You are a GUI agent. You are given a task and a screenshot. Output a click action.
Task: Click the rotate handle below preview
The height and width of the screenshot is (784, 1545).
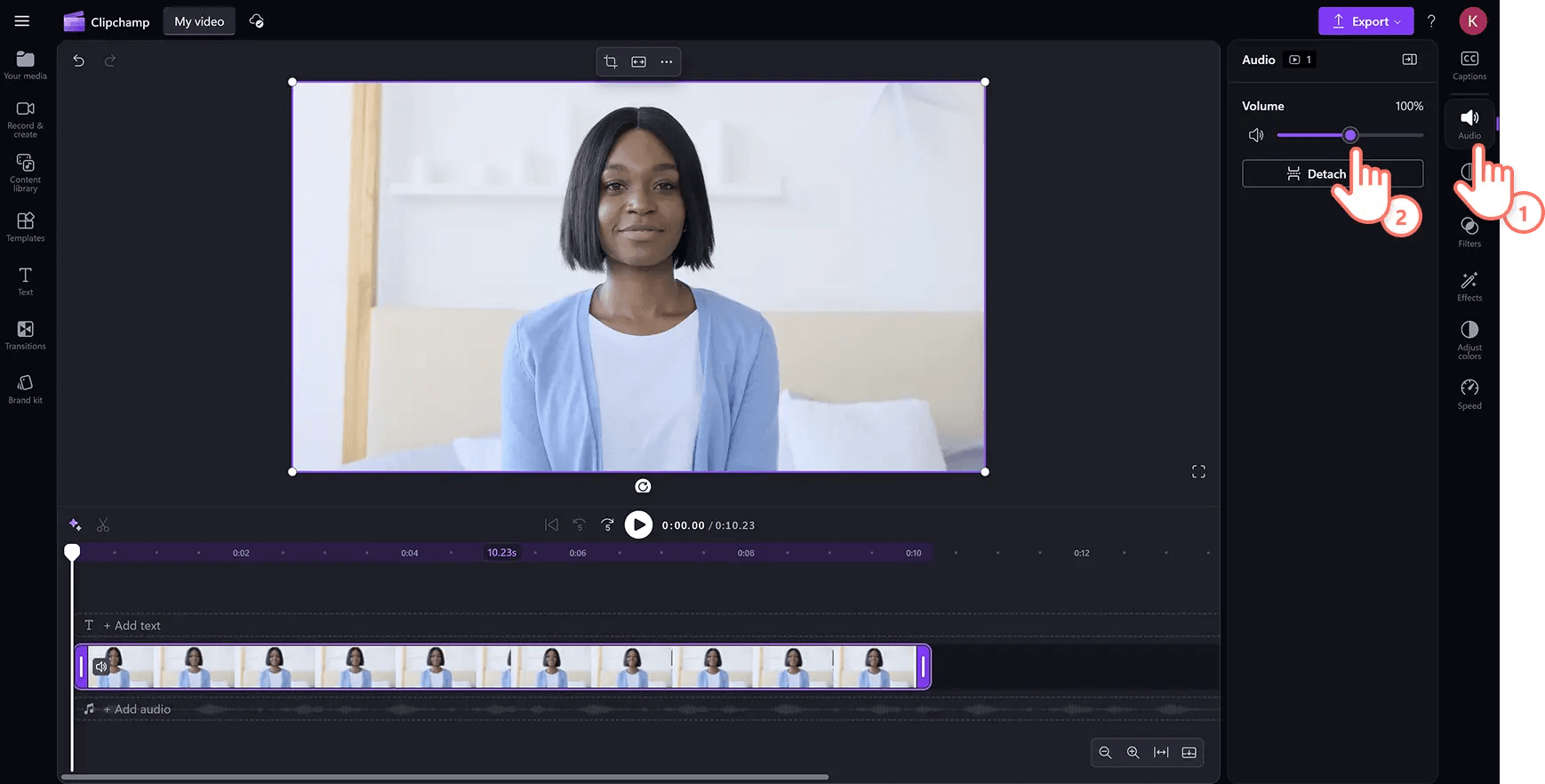[x=643, y=486]
